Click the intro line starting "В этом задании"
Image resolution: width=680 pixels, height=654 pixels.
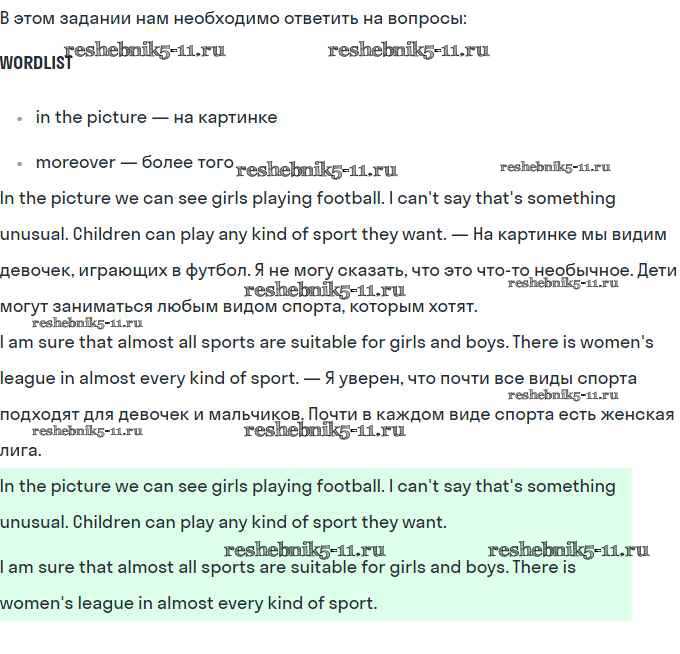pyautogui.click(x=233, y=18)
